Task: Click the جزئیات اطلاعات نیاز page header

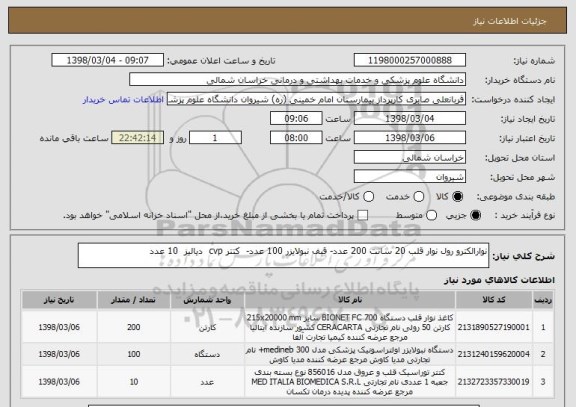Action: (x=510, y=21)
